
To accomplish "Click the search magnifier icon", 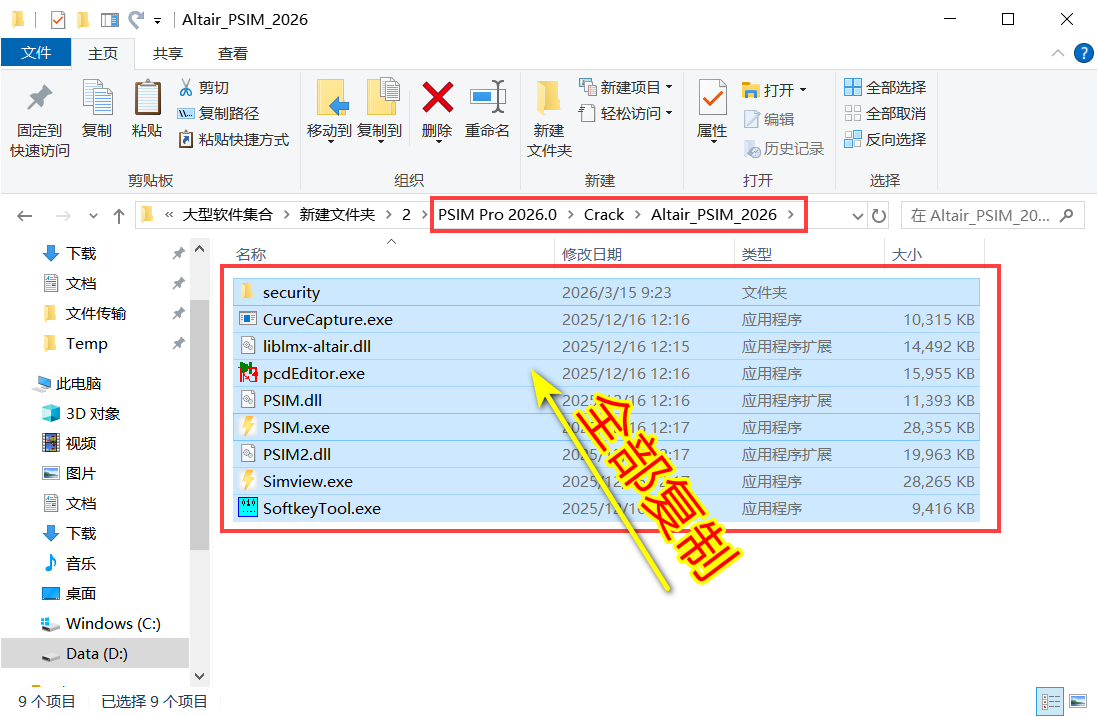I will [x=1066, y=215].
